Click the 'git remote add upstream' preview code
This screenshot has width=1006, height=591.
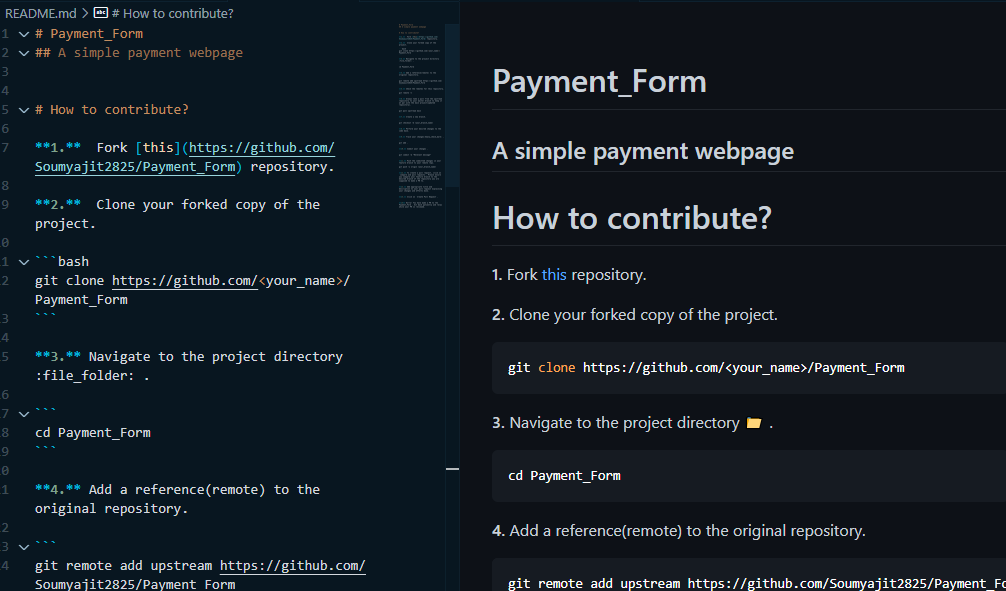(x=757, y=583)
